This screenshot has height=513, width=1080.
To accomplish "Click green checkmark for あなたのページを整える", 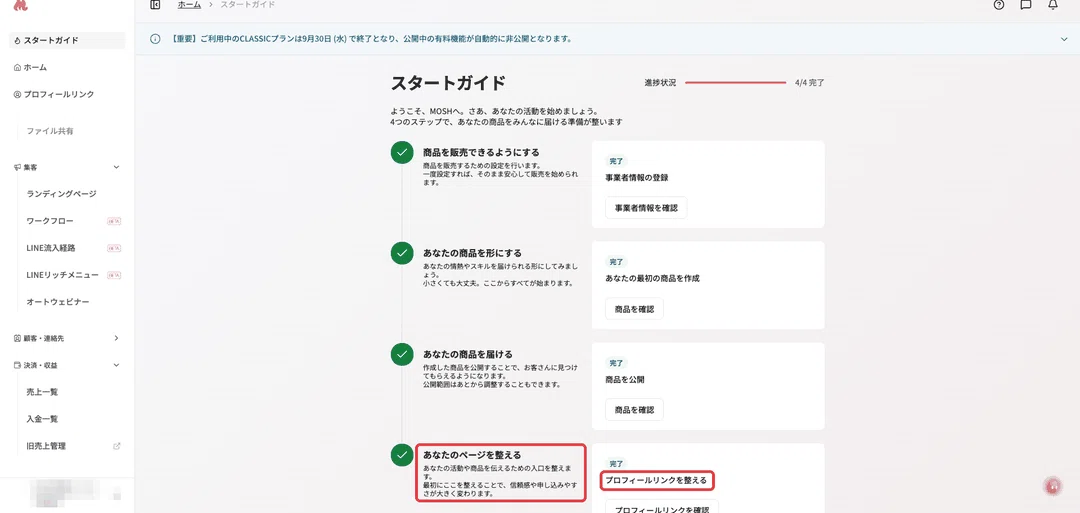I will [x=402, y=455].
